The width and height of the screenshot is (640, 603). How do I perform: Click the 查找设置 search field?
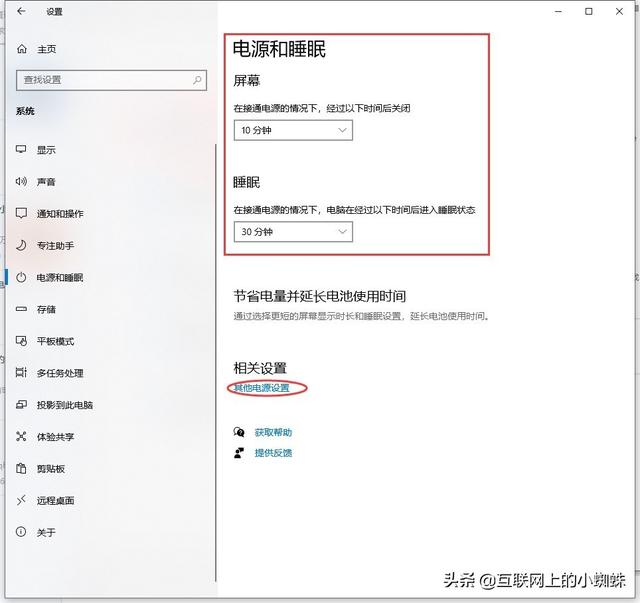click(111, 80)
